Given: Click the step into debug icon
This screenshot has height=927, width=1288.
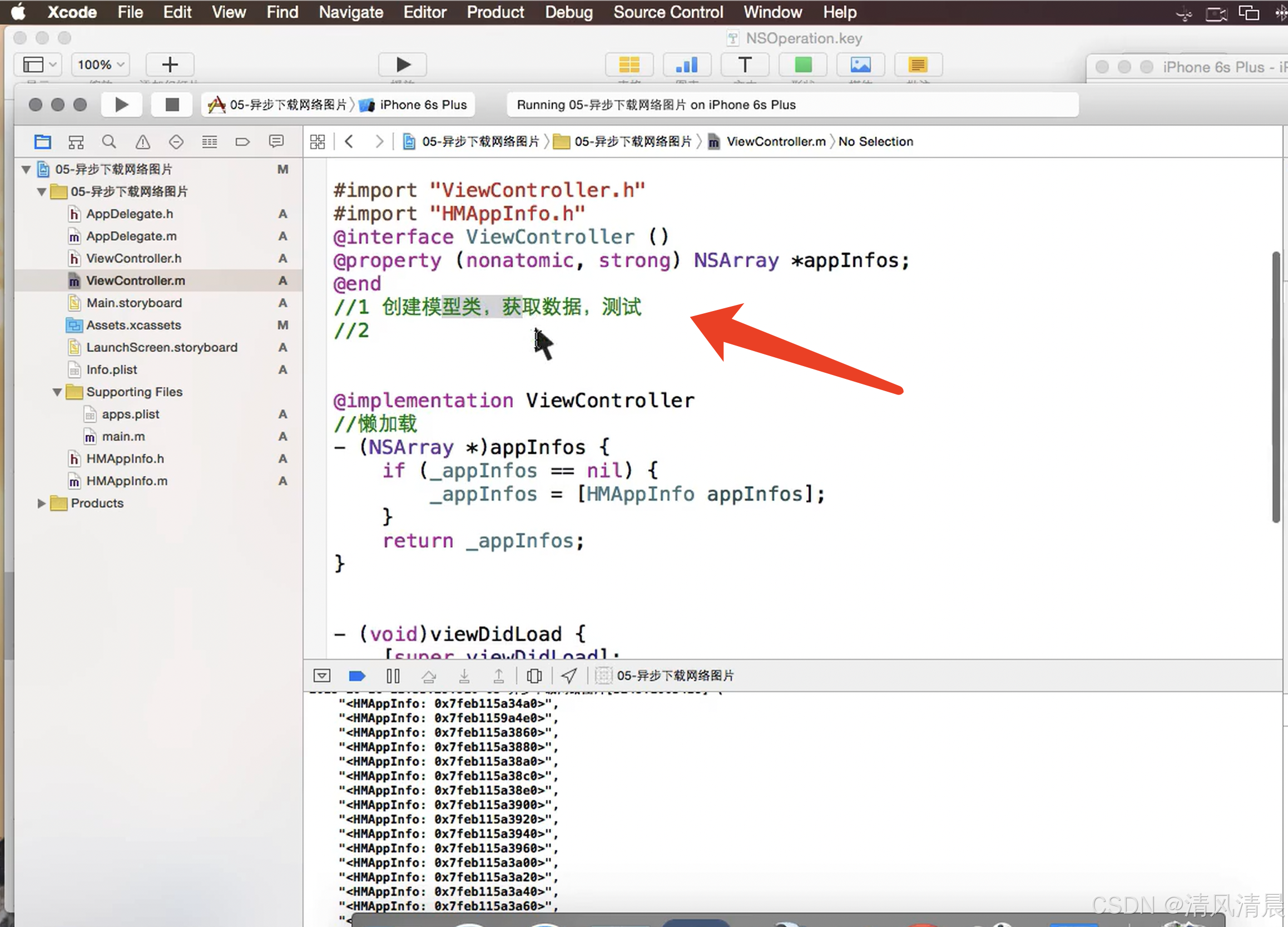Looking at the screenshot, I should click(x=464, y=675).
